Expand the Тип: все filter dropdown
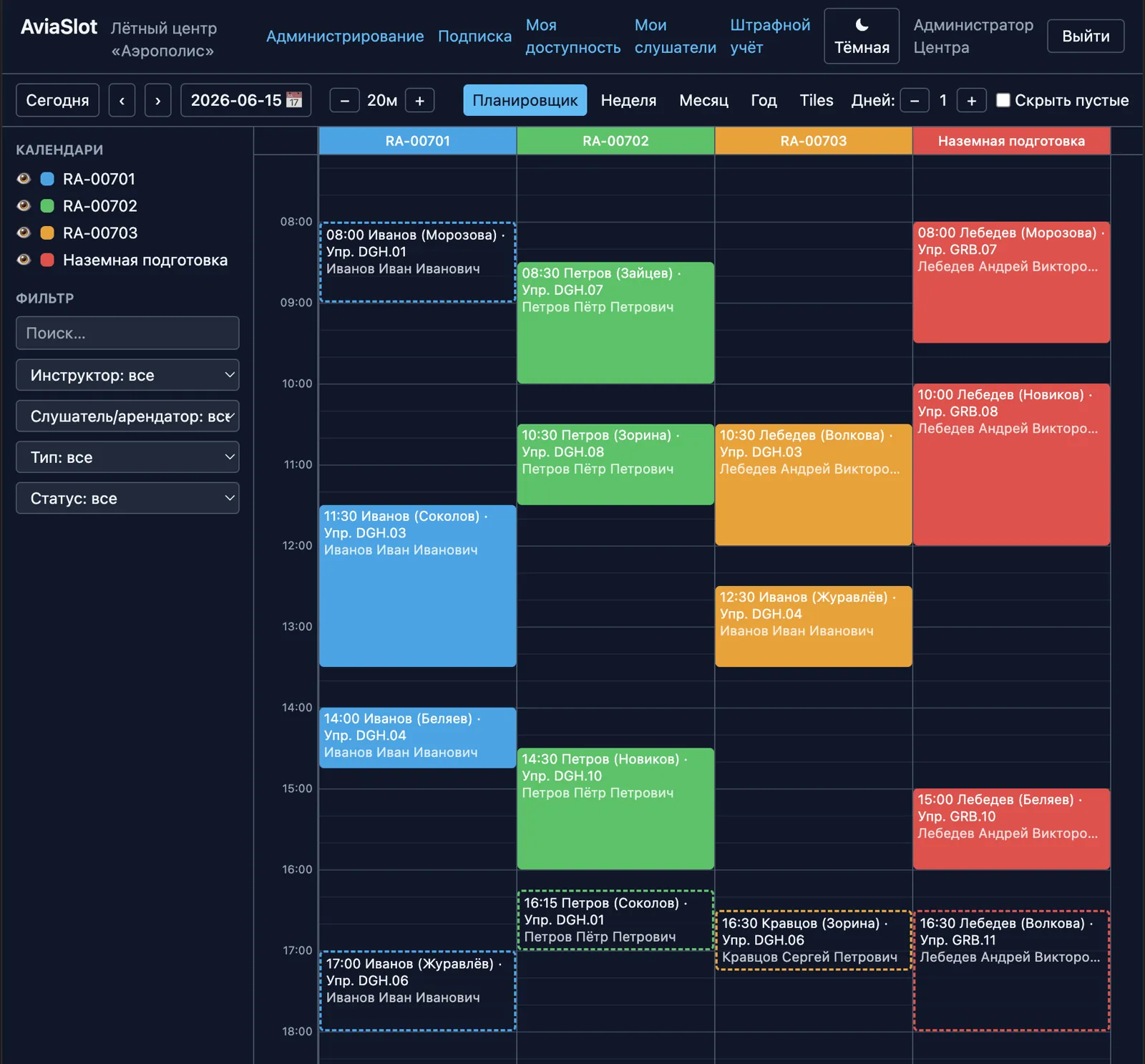The height and width of the screenshot is (1064, 1145). [127, 457]
